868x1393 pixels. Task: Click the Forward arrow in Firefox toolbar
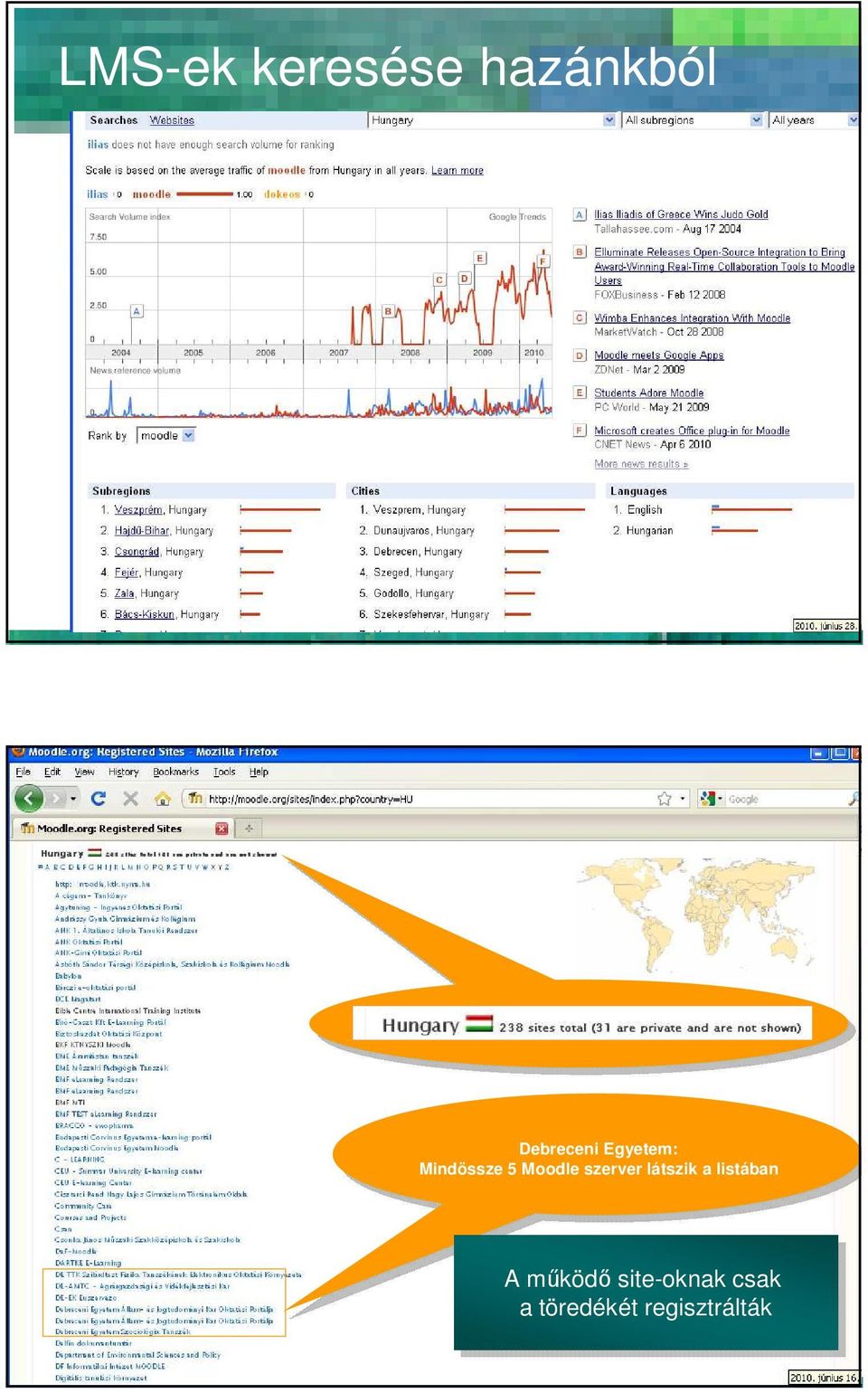(57, 798)
